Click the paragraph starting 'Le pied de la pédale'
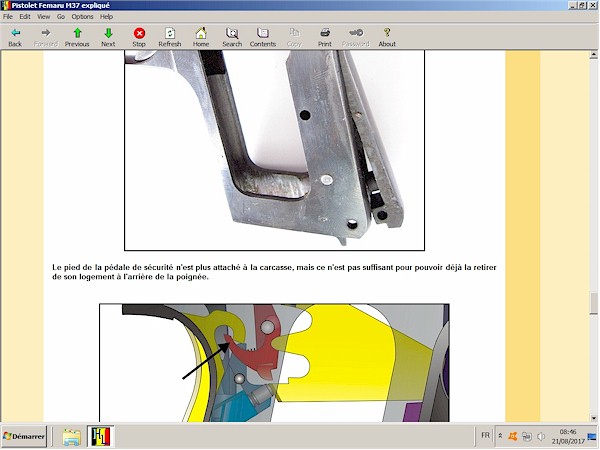 click(x=274, y=272)
